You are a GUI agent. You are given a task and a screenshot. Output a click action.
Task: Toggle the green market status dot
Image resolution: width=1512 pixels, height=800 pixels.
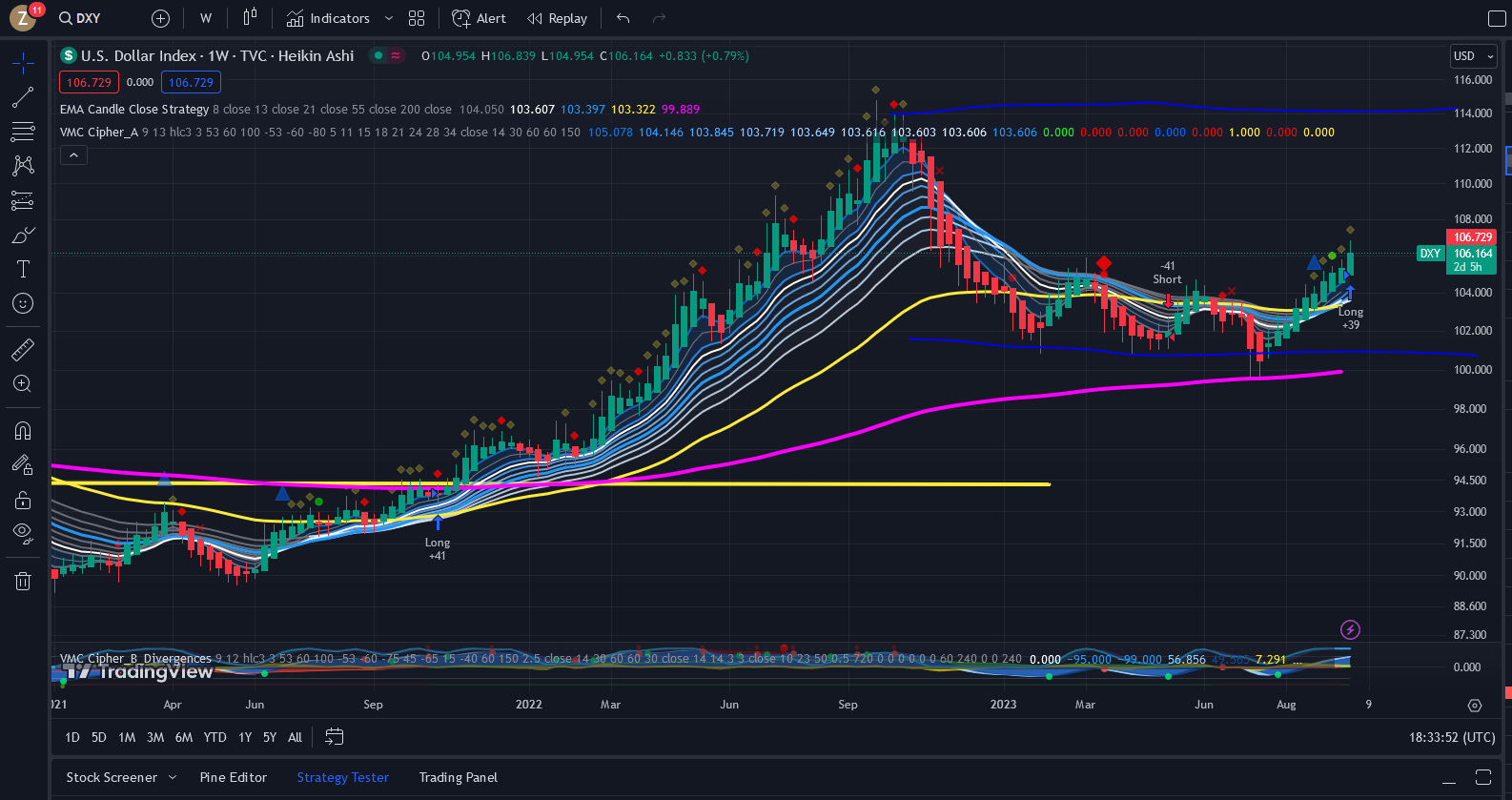(378, 55)
